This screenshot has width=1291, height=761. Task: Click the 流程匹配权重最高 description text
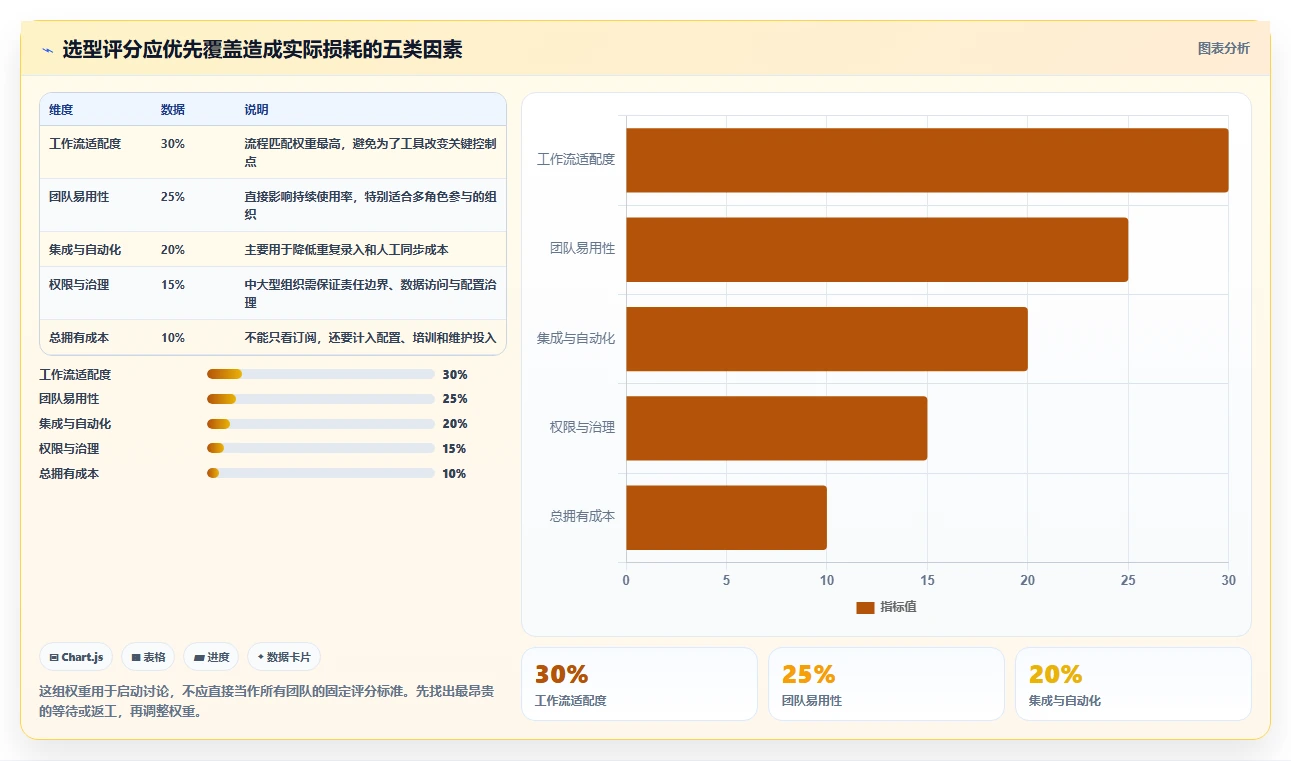tap(370, 152)
